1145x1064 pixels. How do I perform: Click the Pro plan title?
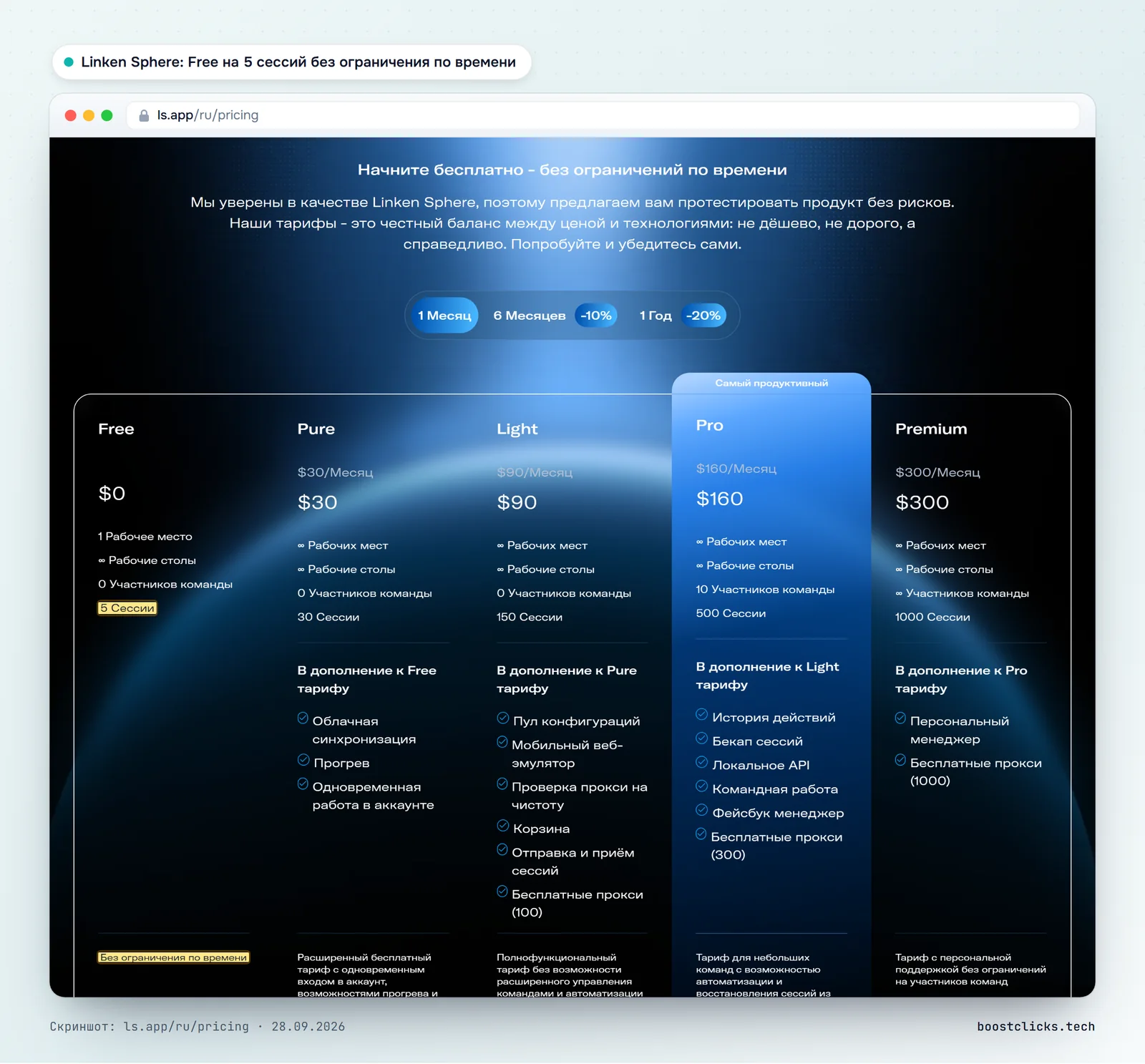click(x=710, y=425)
